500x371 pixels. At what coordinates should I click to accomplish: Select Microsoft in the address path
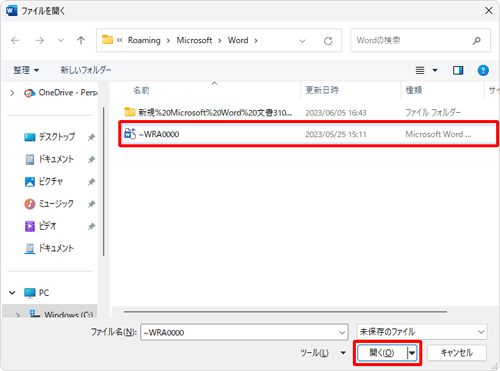(x=194, y=40)
